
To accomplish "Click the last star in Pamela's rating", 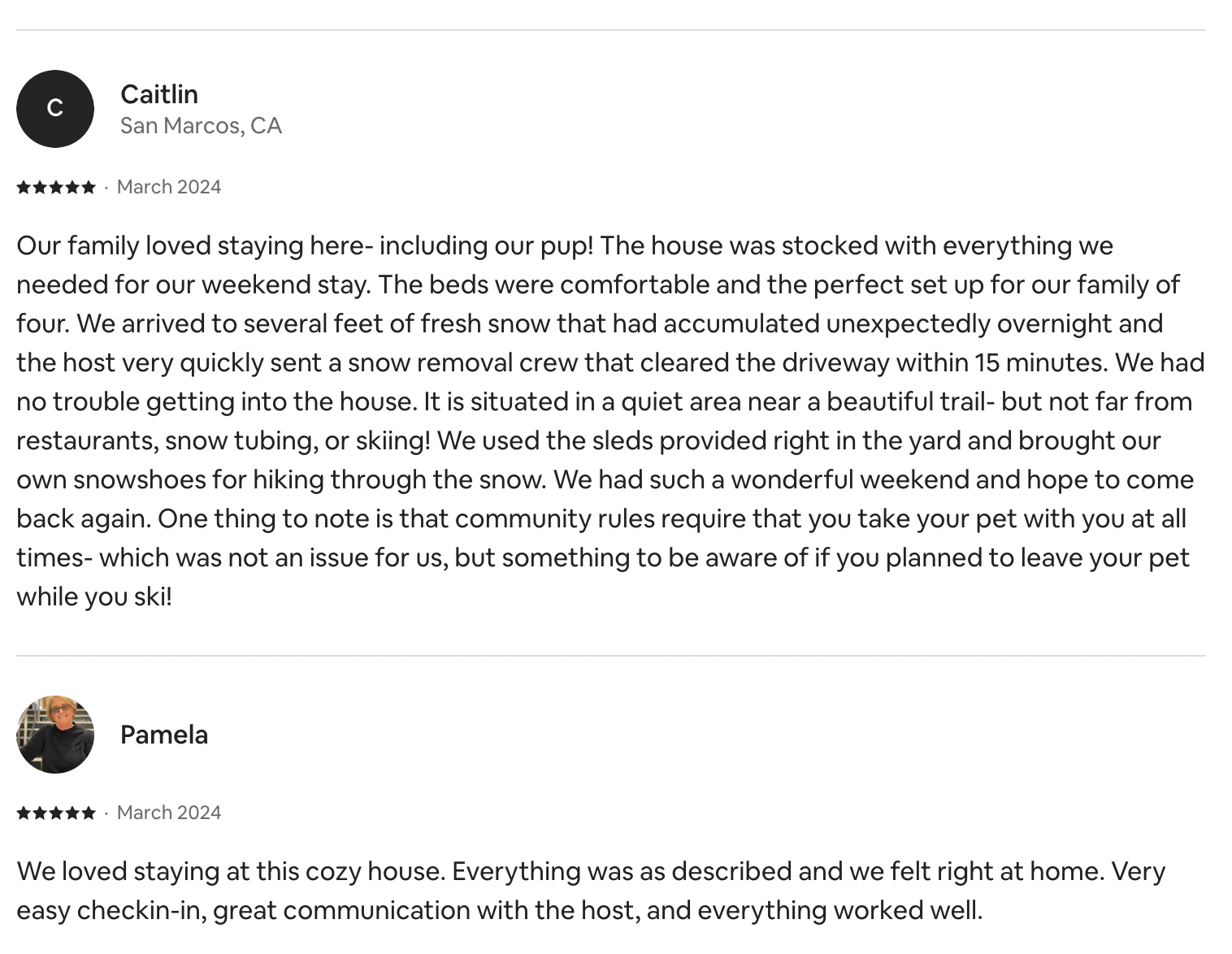I will click(89, 813).
